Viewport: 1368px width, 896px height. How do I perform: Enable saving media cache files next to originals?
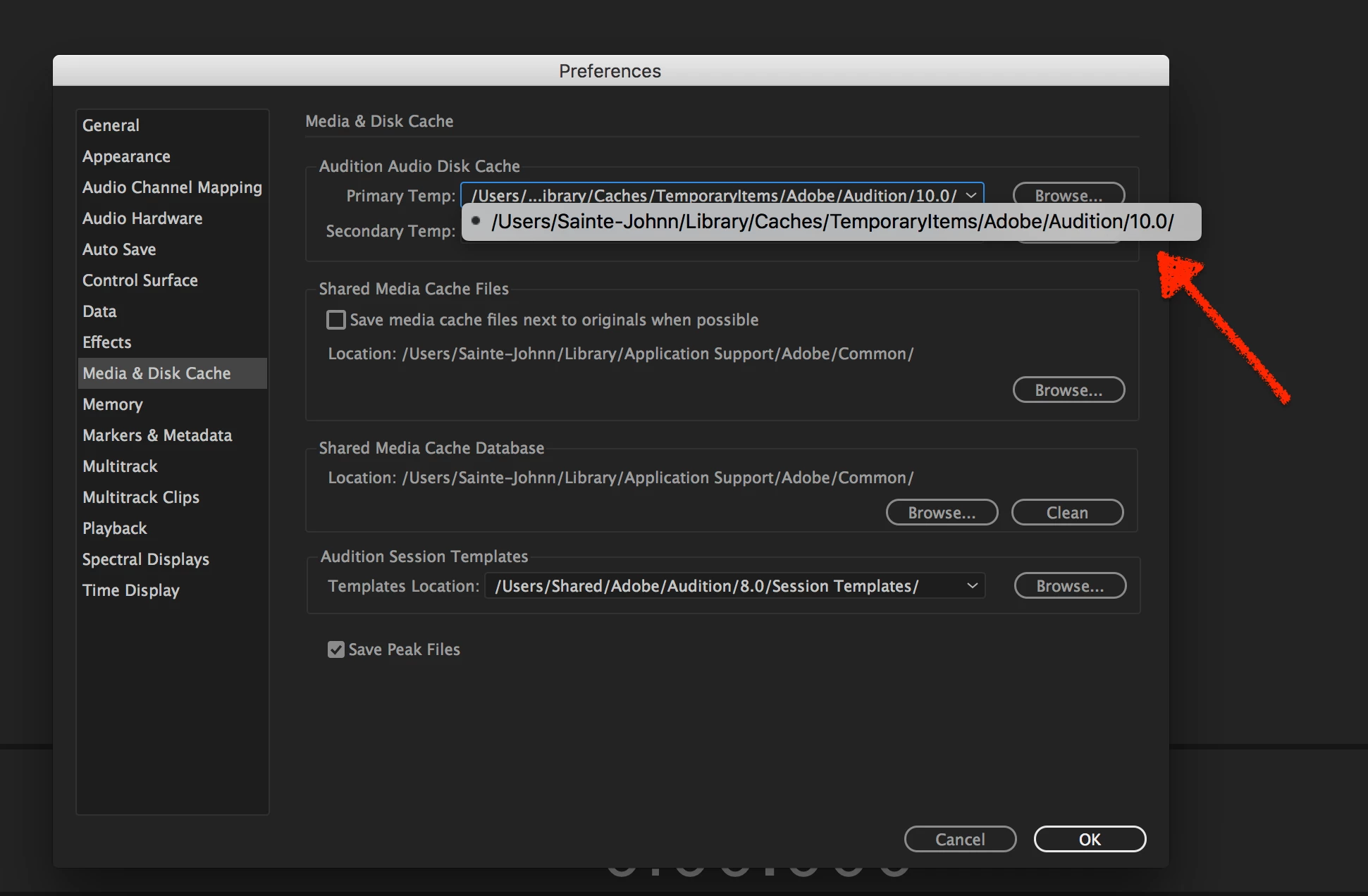click(x=336, y=320)
